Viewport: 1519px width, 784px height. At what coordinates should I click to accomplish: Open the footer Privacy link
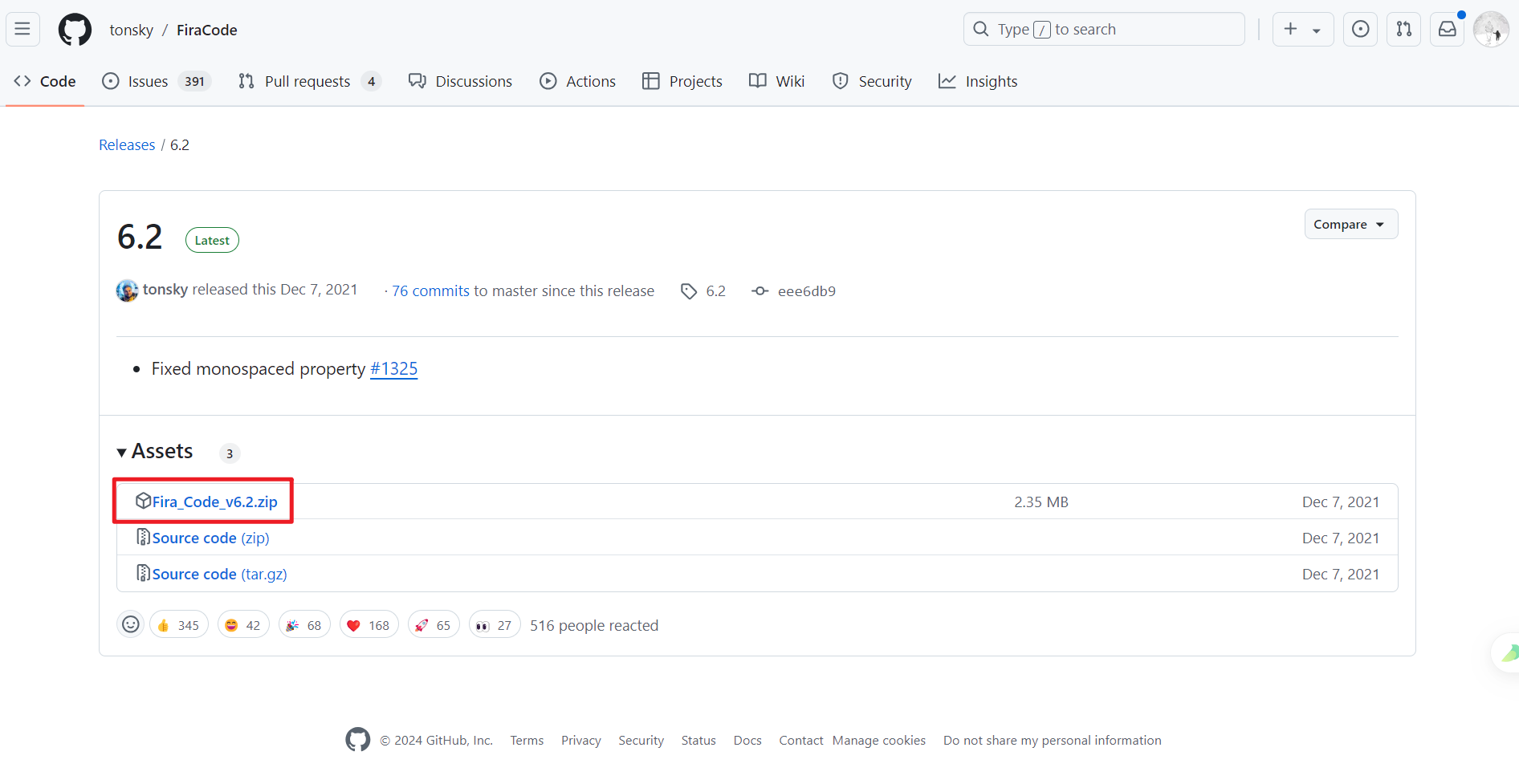pyautogui.click(x=581, y=740)
